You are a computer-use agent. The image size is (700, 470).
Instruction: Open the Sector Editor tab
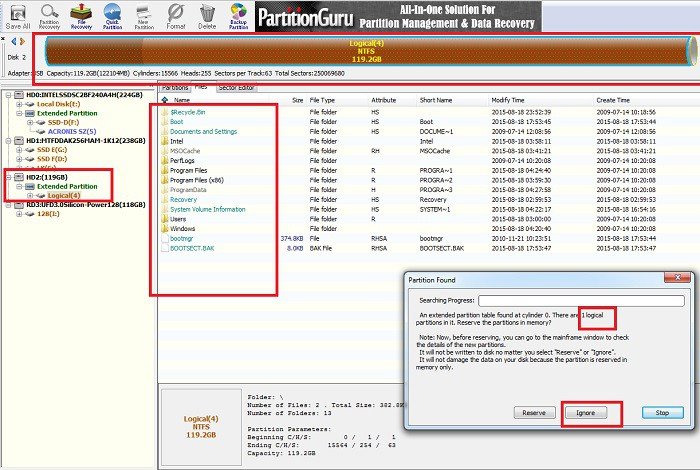(236, 87)
